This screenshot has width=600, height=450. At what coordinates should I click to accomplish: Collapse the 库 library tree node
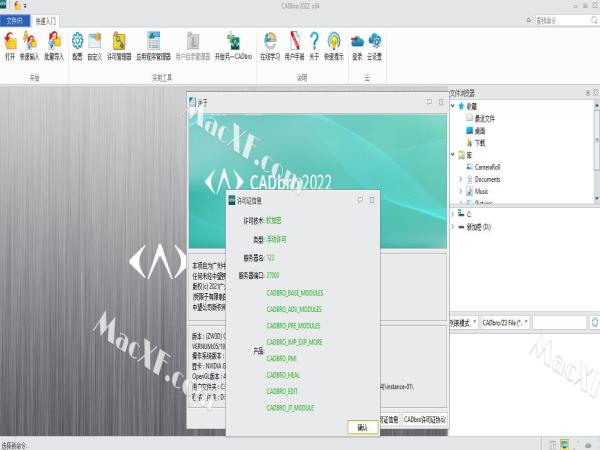(453, 155)
